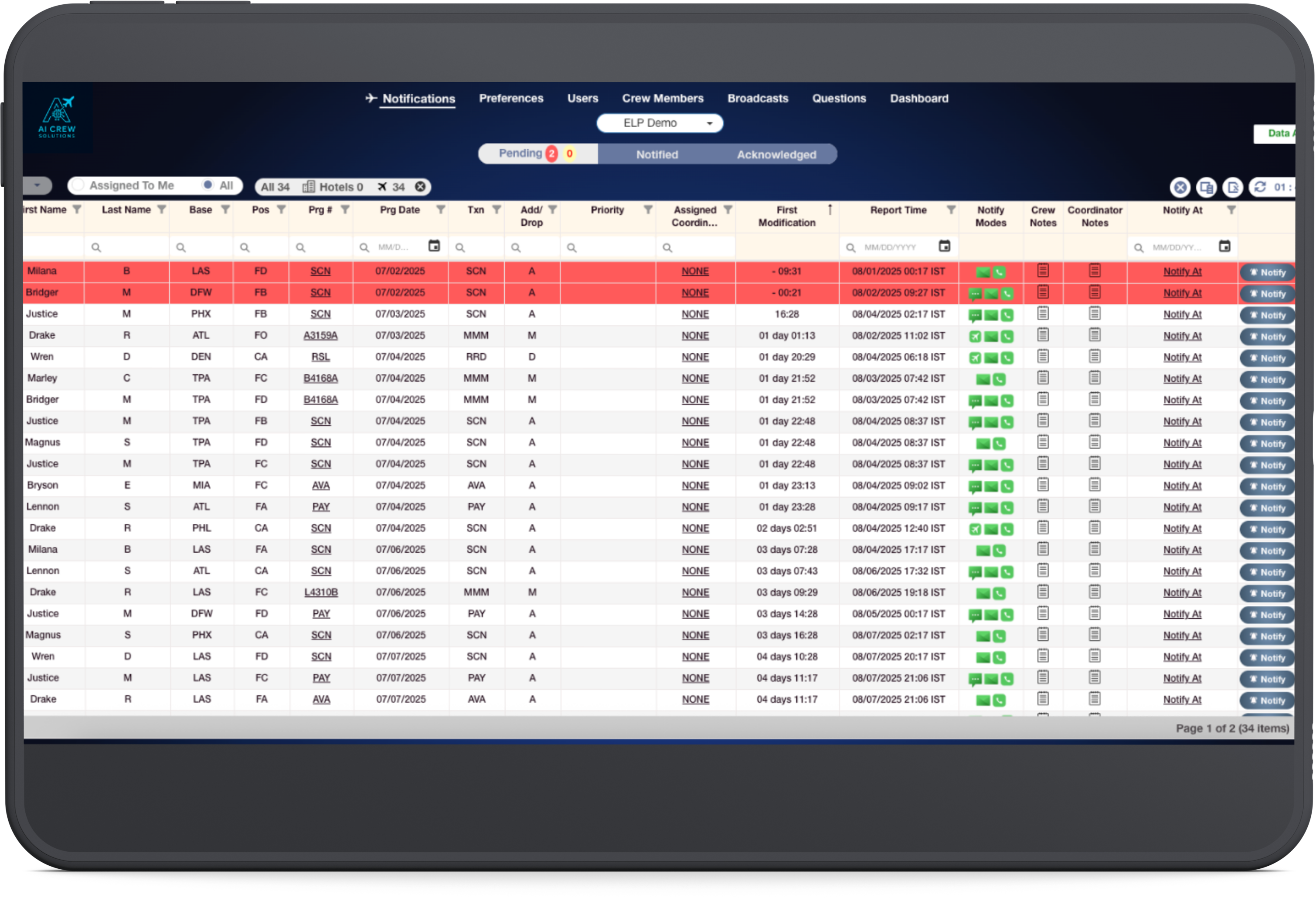Expand the gray dropdown left of Assigned To Me
This screenshot has height=898, width=1316.
[38, 185]
